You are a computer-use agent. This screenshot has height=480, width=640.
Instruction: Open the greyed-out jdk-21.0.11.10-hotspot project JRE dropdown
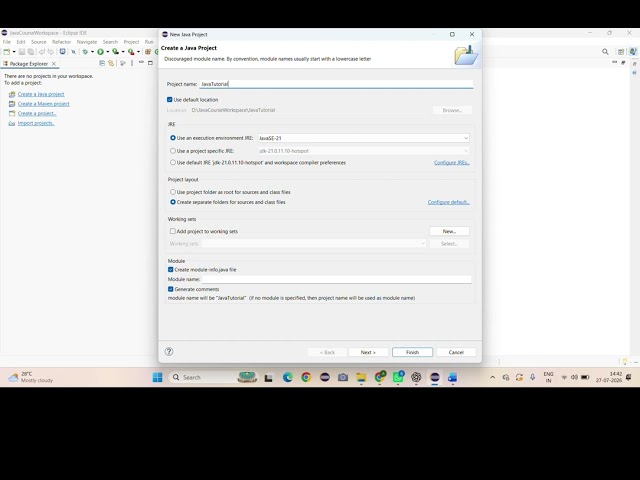tap(363, 151)
